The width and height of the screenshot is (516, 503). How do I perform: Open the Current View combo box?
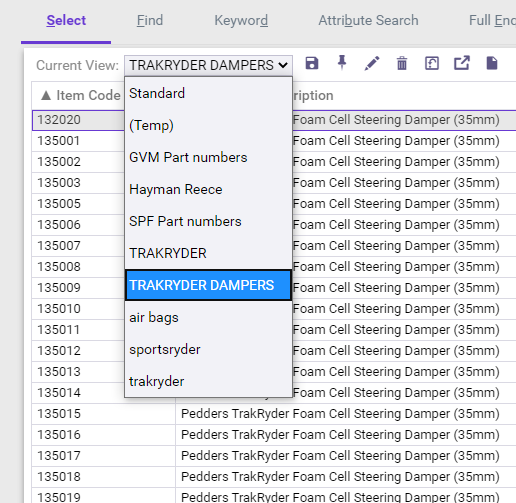tap(208, 65)
